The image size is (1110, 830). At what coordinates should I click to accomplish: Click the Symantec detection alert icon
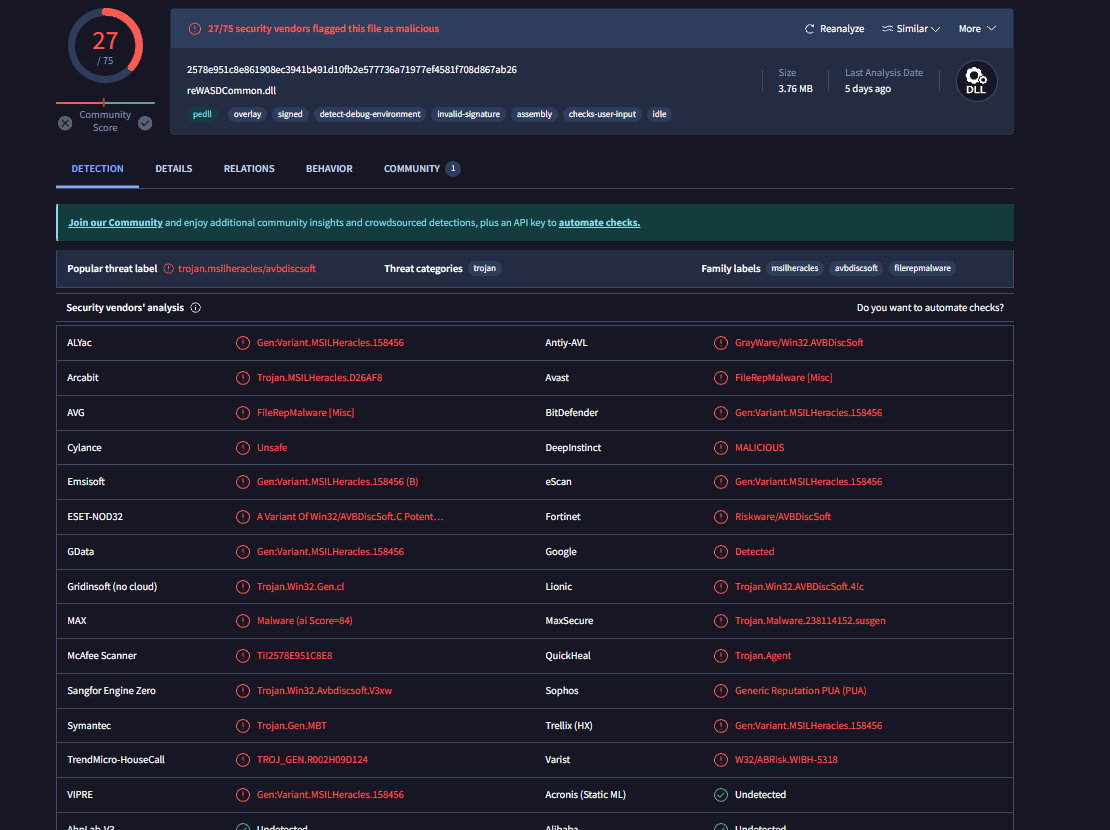point(243,726)
